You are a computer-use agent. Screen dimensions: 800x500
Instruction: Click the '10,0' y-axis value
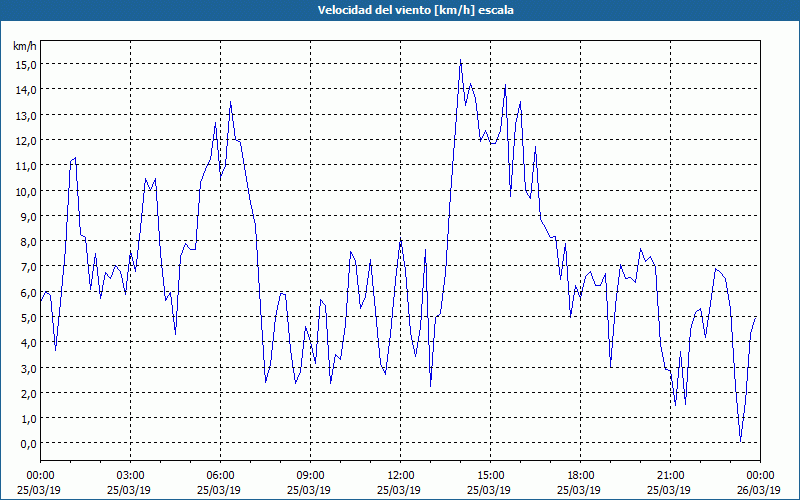[x=28, y=192]
